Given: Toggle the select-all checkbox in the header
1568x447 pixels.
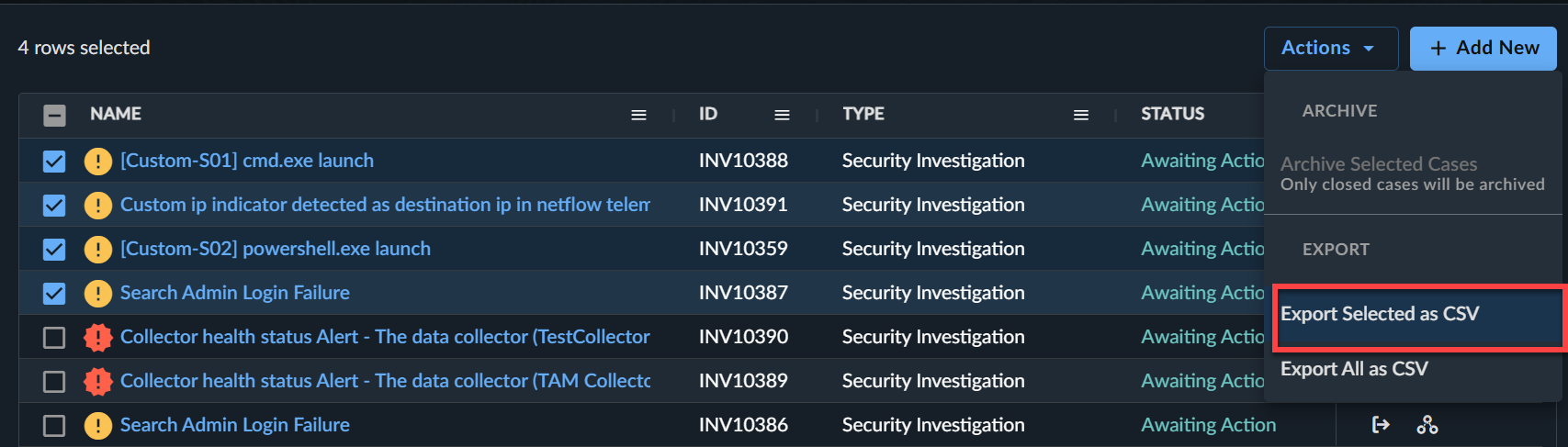Looking at the screenshot, I should [54, 115].
